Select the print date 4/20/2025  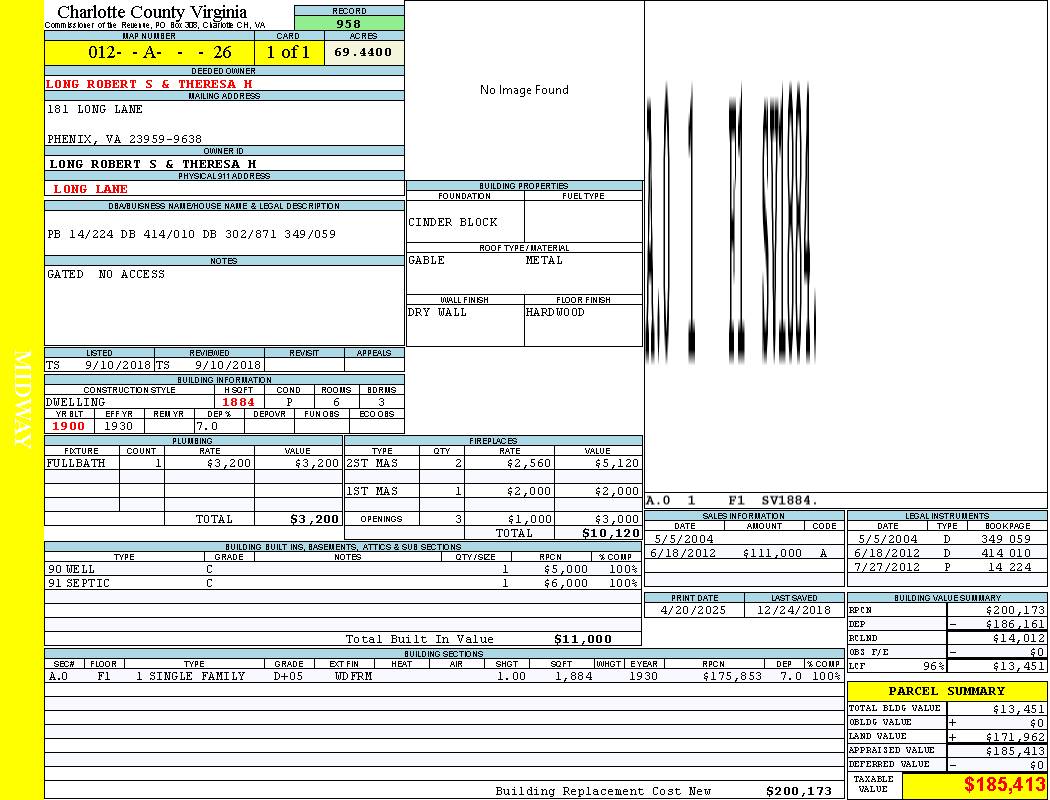click(693, 610)
